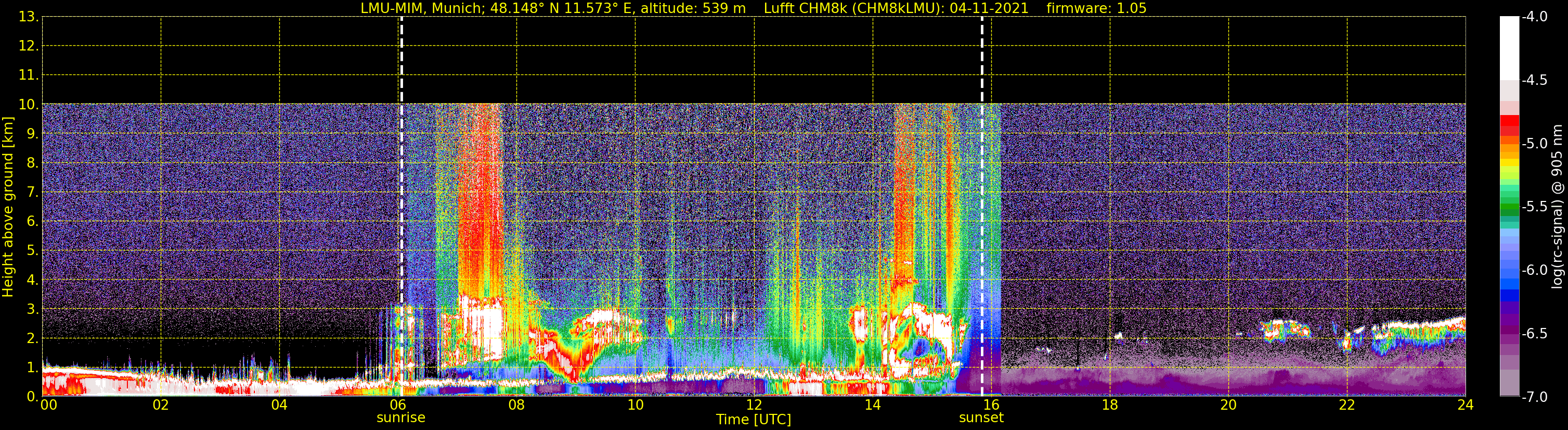1568x430 pixels.
Task: Click the -4.0 colorbar tick label
Action: click(1535, 17)
